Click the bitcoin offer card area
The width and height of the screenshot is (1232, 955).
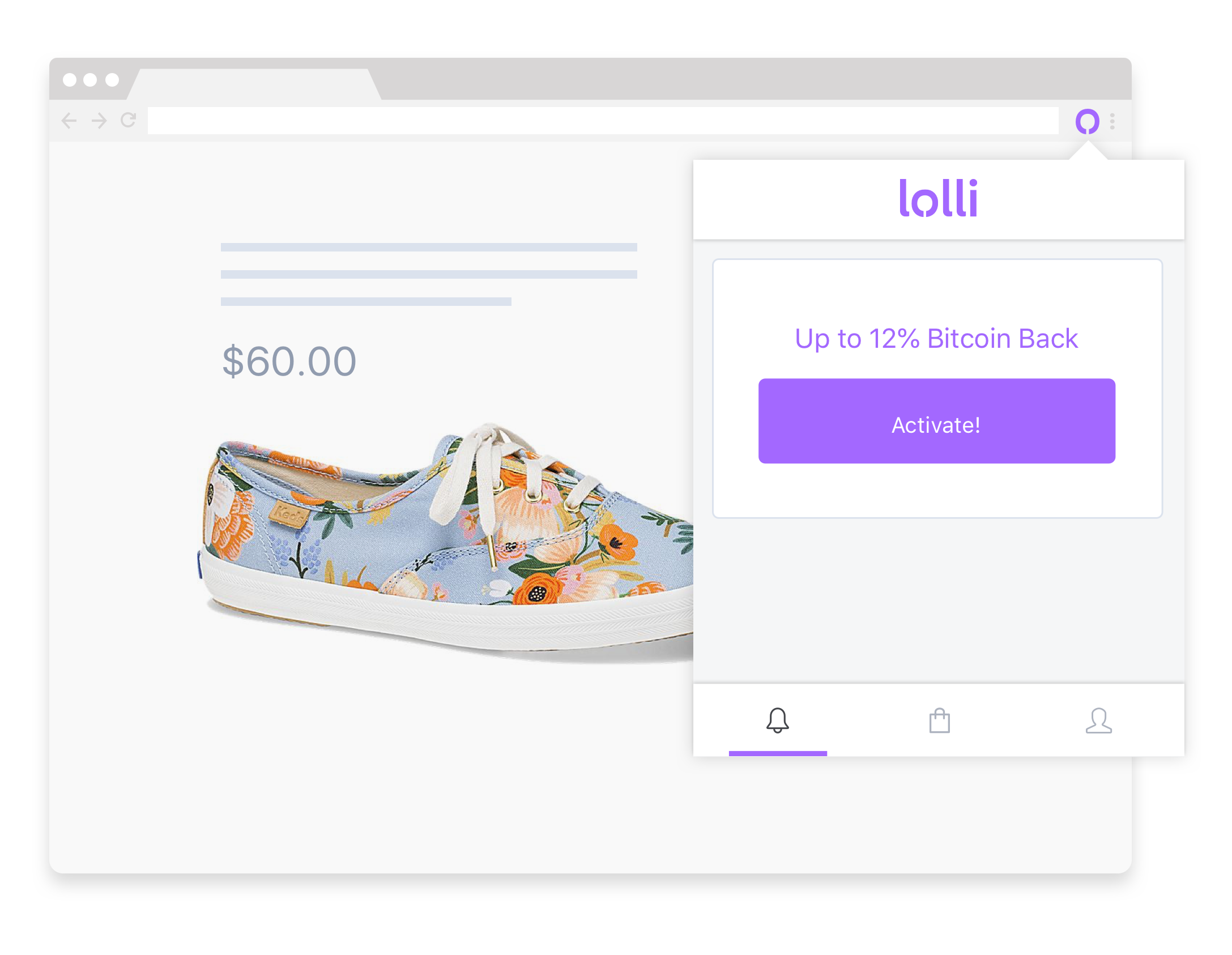(937, 389)
